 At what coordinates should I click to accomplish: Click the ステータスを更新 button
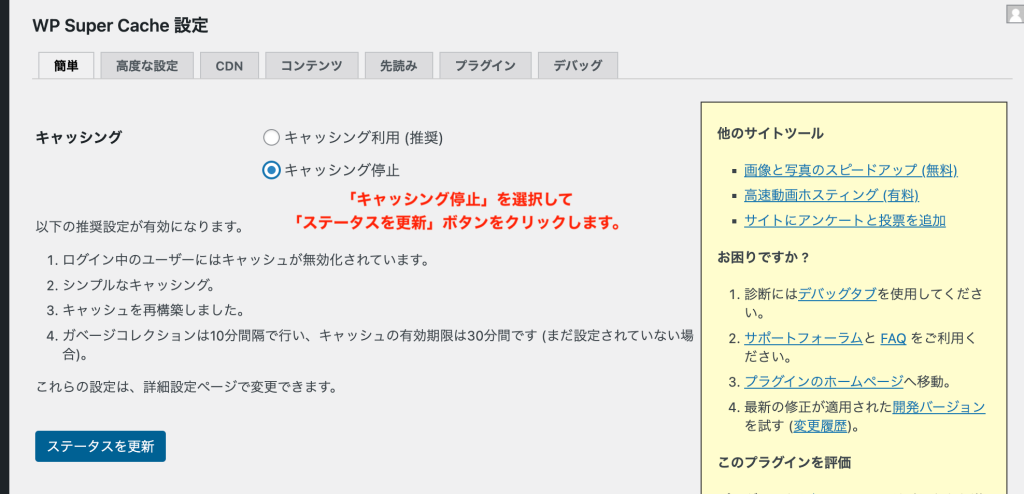click(101, 446)
